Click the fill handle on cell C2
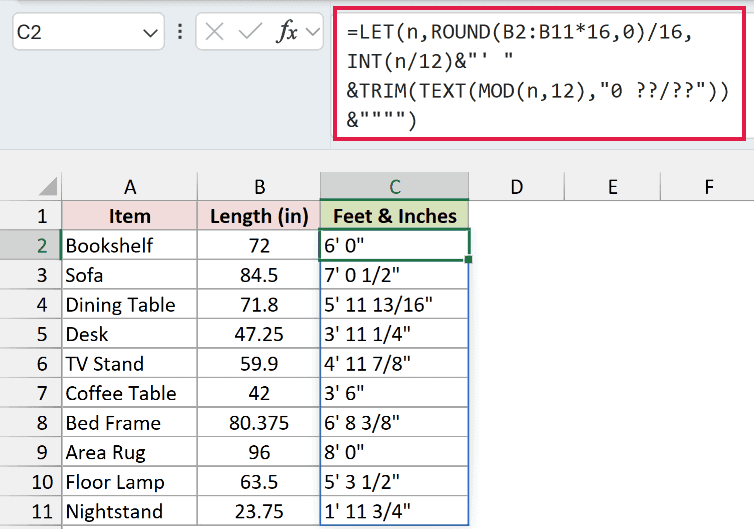 pos(468,259)
